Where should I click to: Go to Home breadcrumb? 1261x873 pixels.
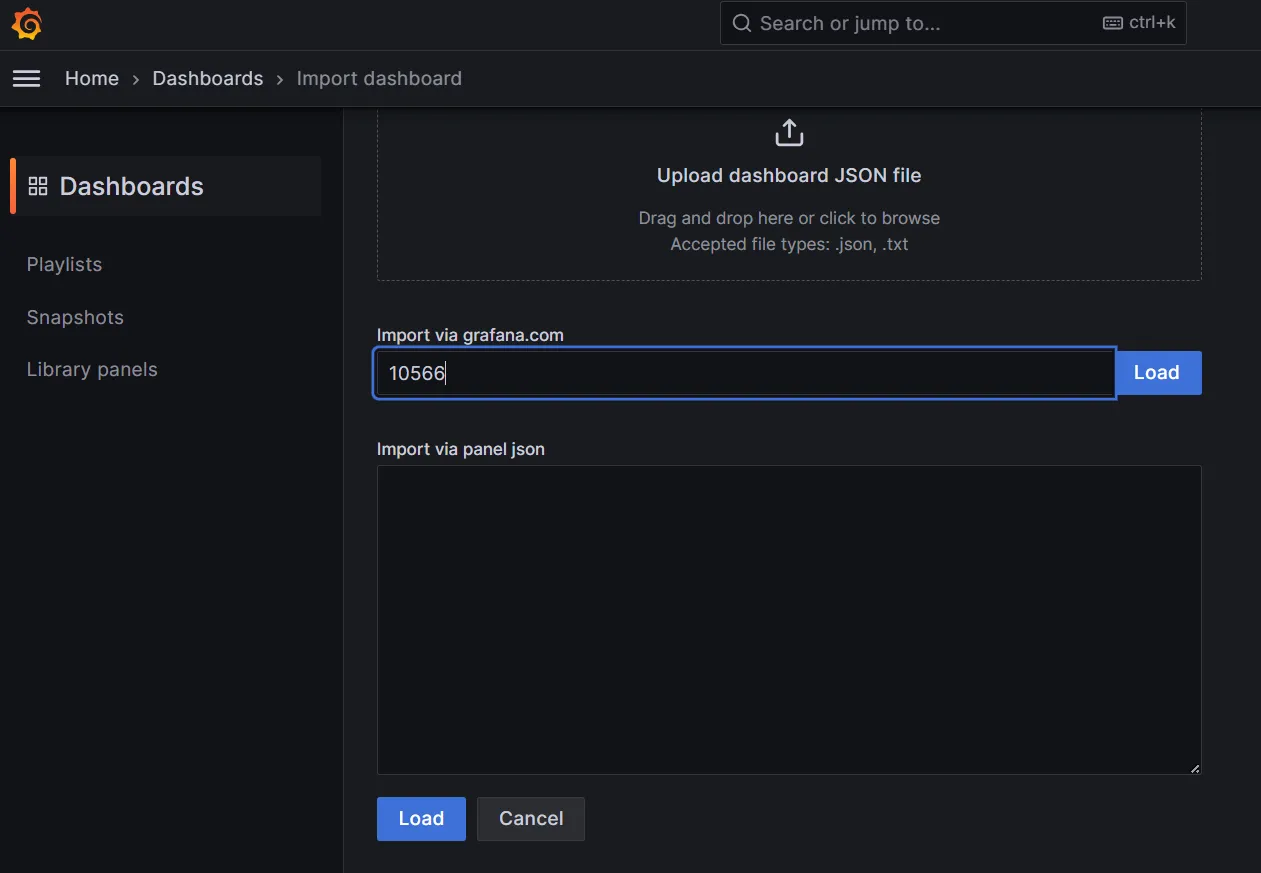[92, 78]
